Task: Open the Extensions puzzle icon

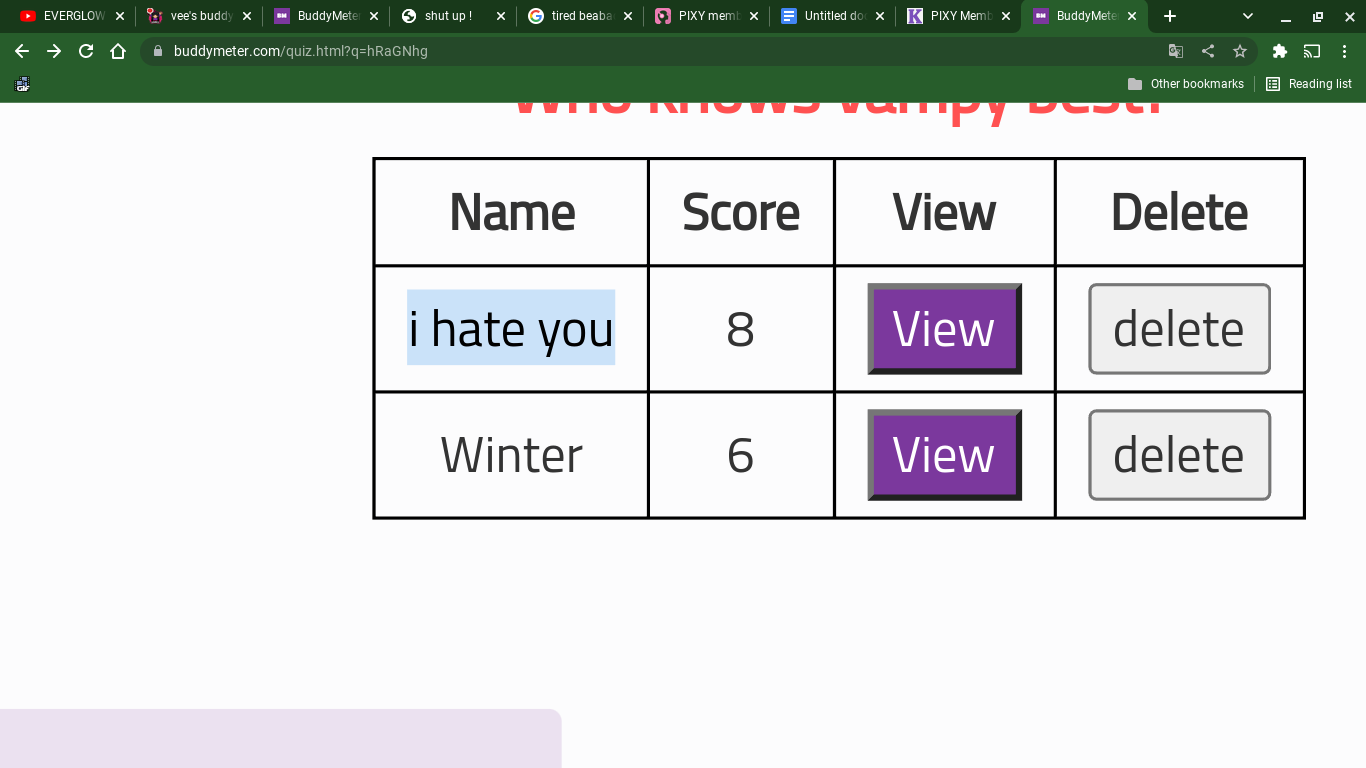Action: point(1280,51)
